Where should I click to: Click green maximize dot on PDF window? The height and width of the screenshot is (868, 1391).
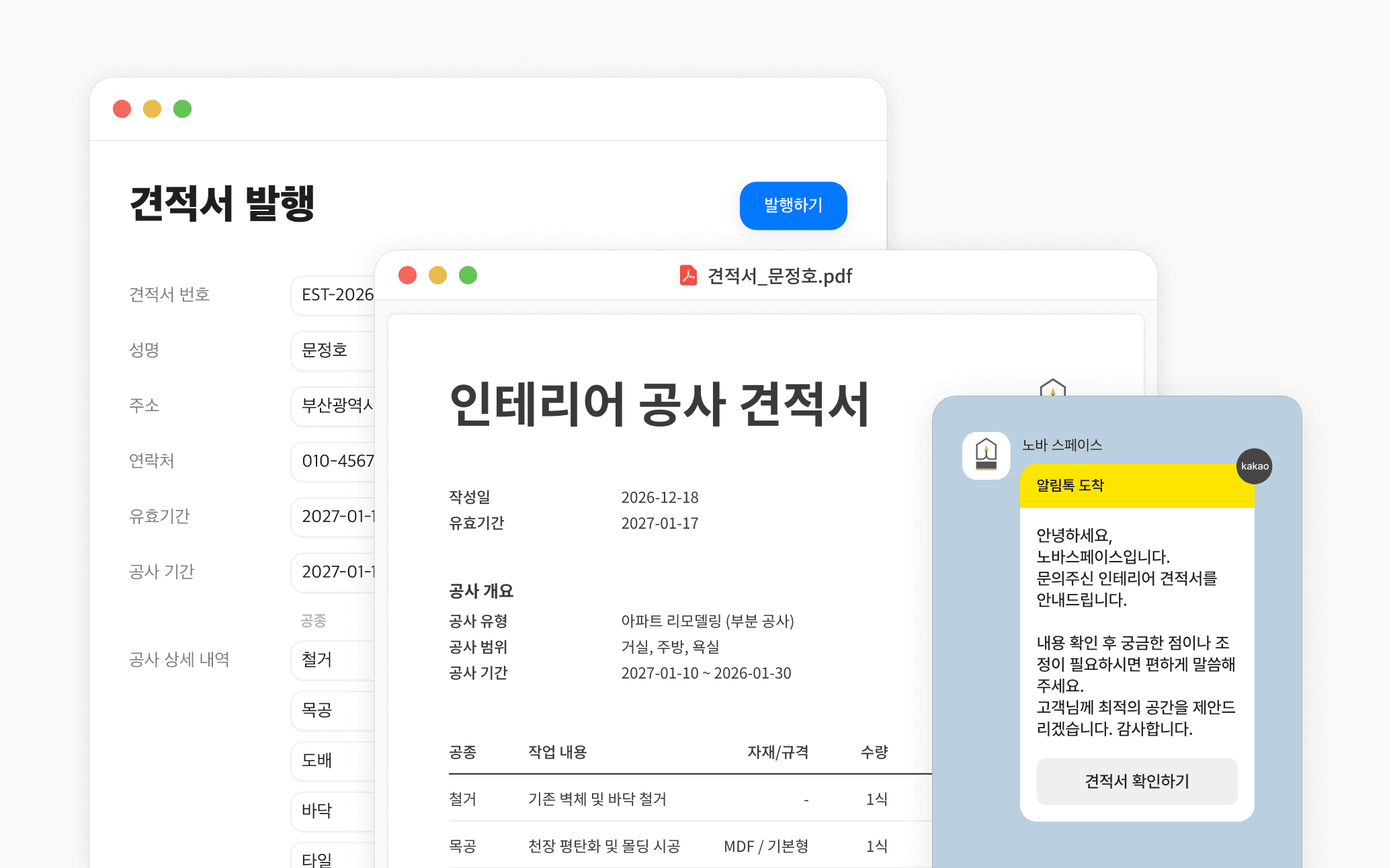[x=468, y=275]
